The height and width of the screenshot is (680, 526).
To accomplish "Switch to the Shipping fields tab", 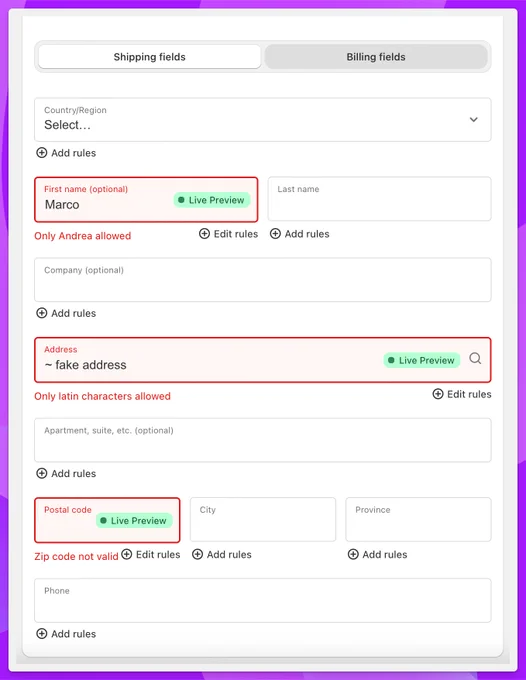I will click(x=150, y=57).
